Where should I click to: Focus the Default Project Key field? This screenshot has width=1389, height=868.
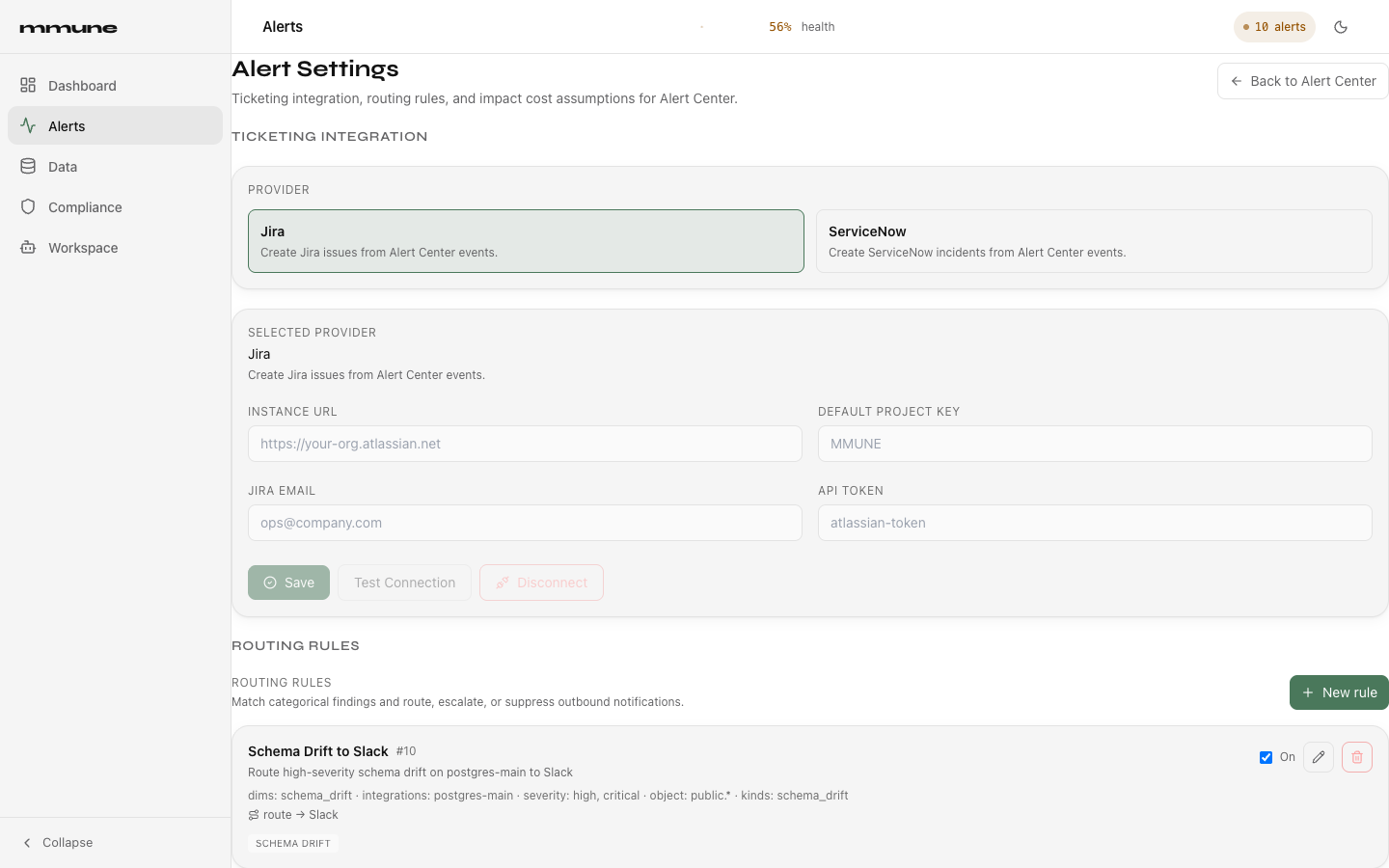(1095, 444)
